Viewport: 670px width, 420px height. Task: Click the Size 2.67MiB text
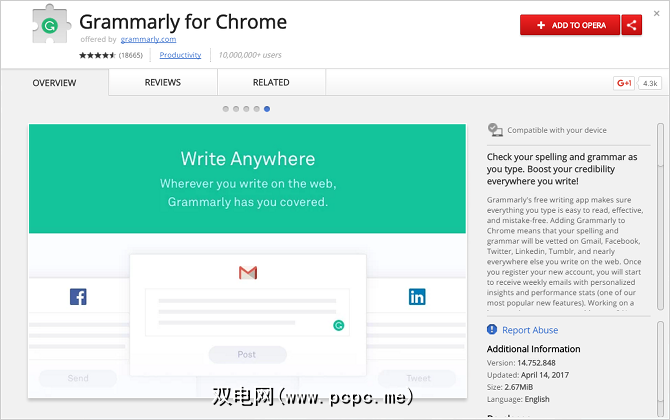click(510, 387)
